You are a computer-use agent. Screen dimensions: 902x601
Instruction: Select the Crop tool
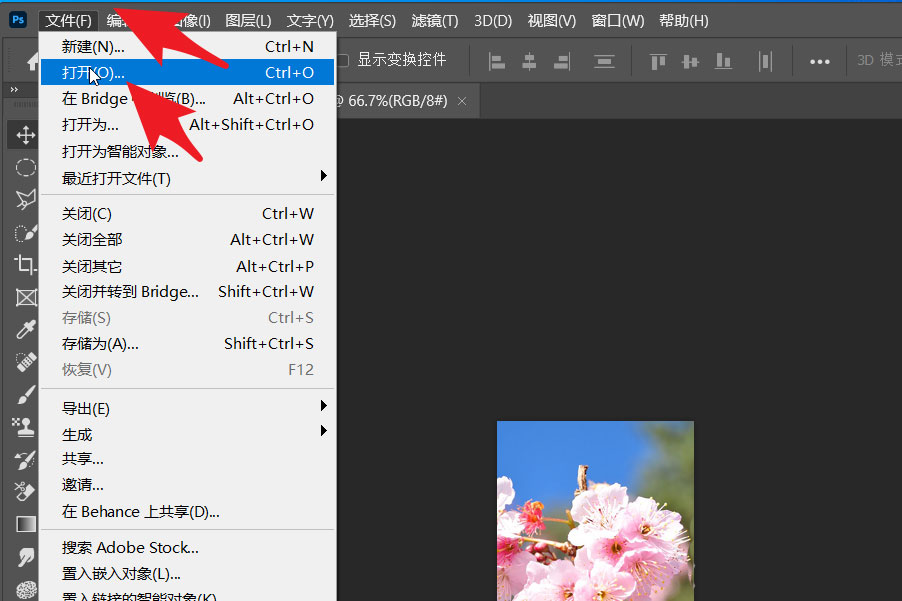click(25, 265)
